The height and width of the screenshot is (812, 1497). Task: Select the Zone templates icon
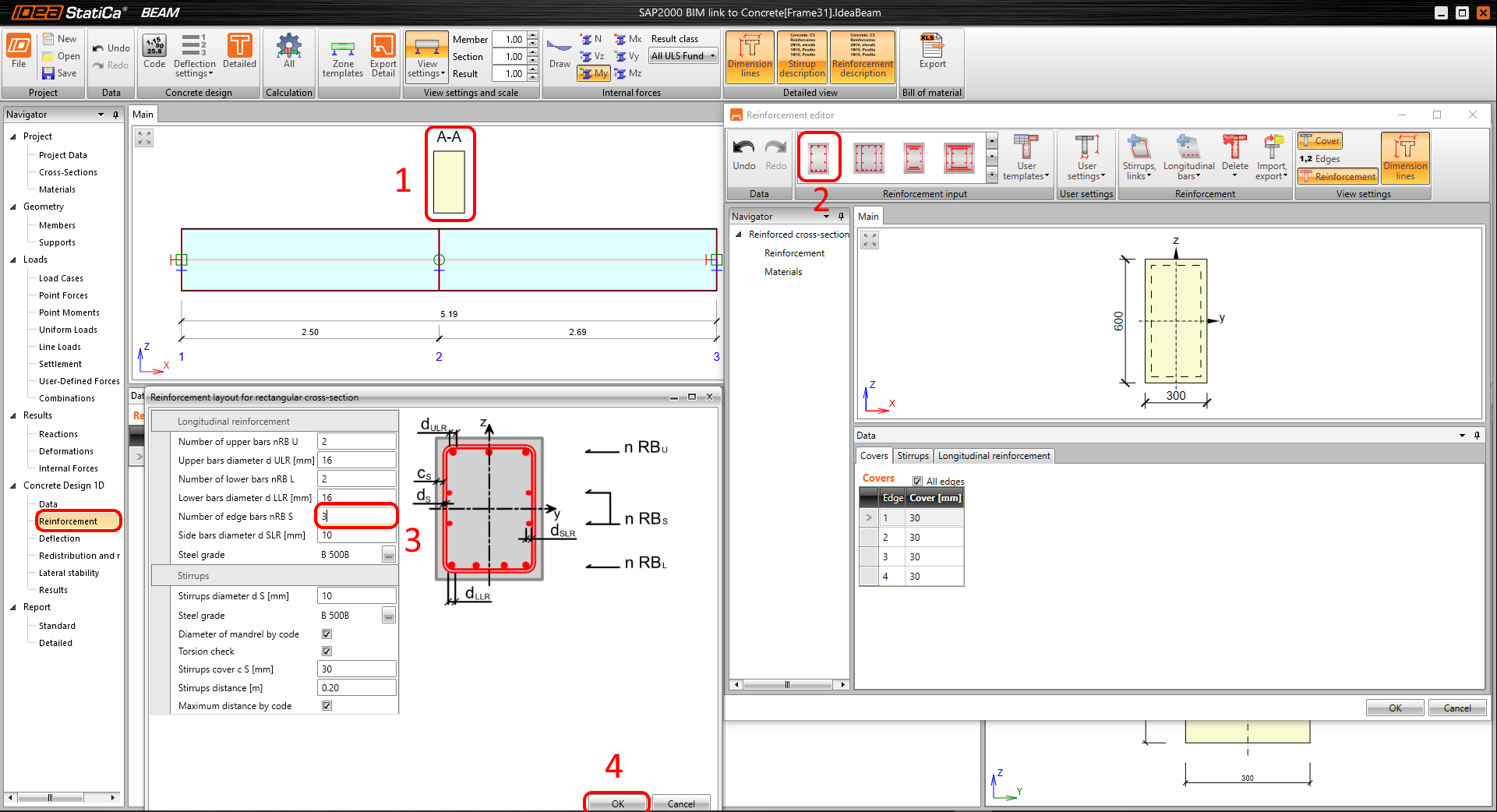coord(343,56)
